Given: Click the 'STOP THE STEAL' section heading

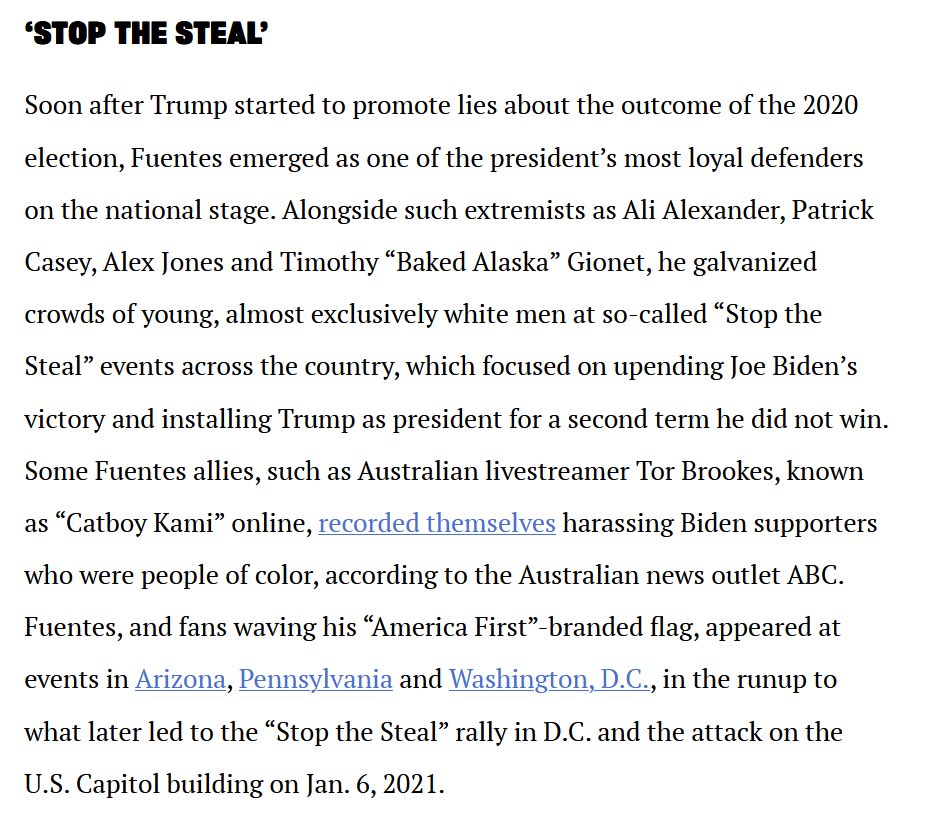Looking at the screenshot, I should (147, 33).
